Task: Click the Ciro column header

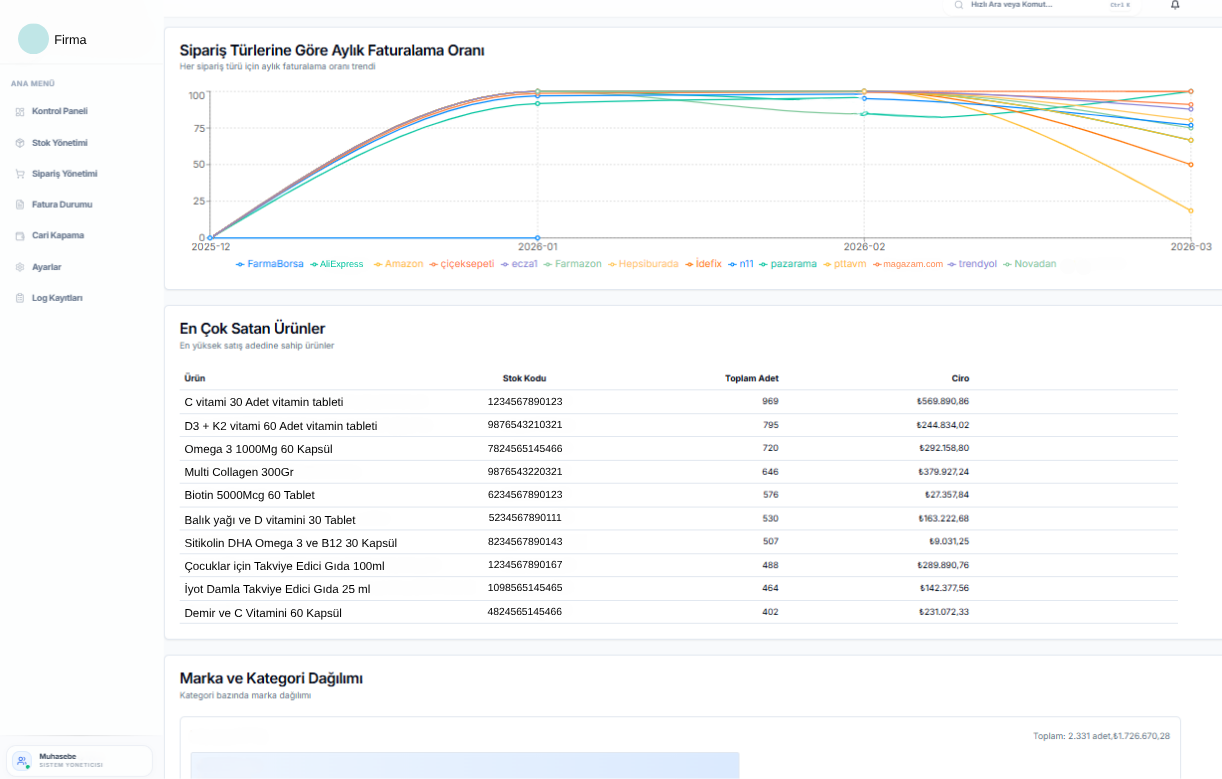Action: pyautogui.click(x=960, y=378)
